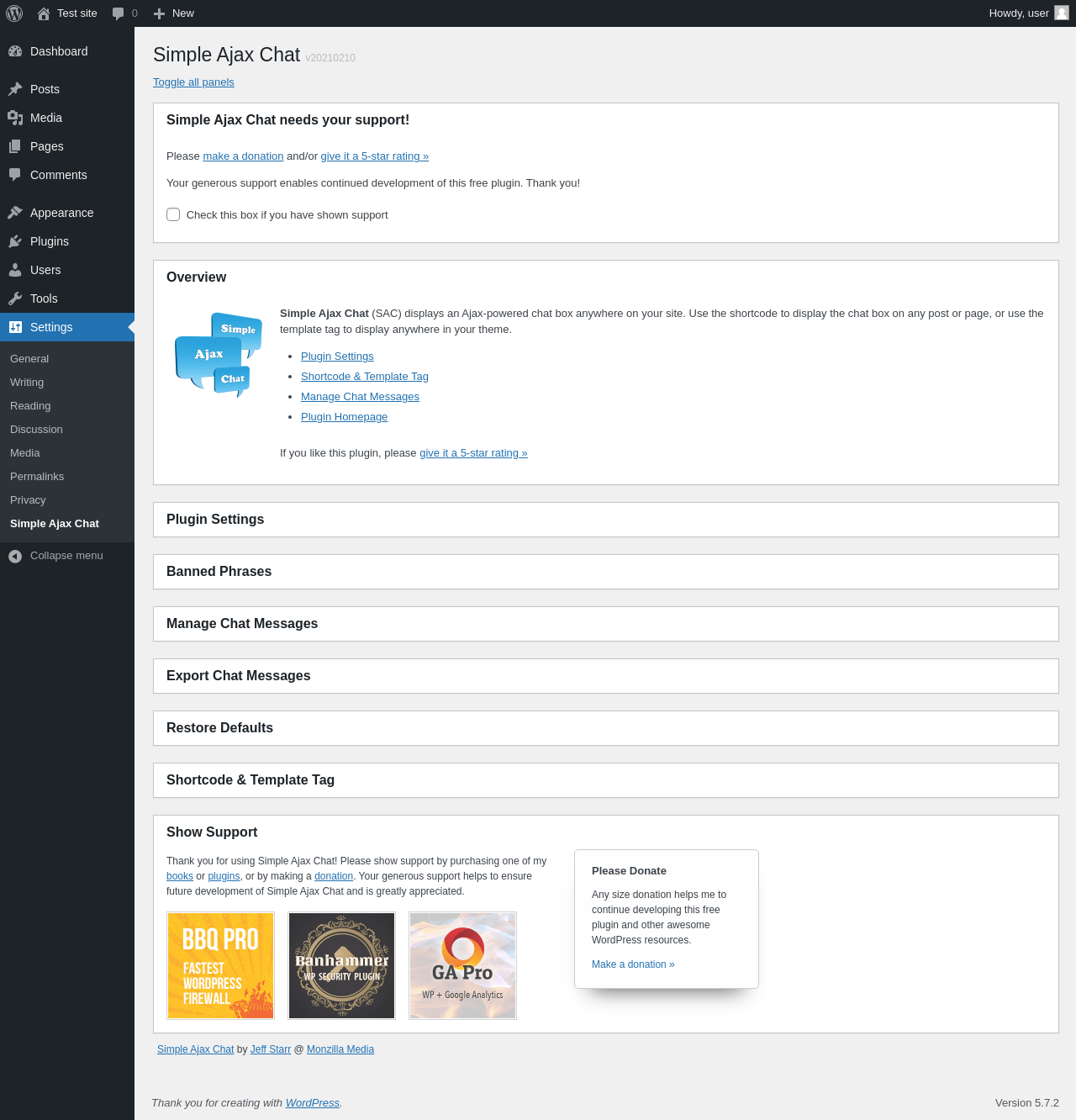Open the Writing settings submenu
1076x1120 pixels.
pyautogui.click(x=67, y=383)
